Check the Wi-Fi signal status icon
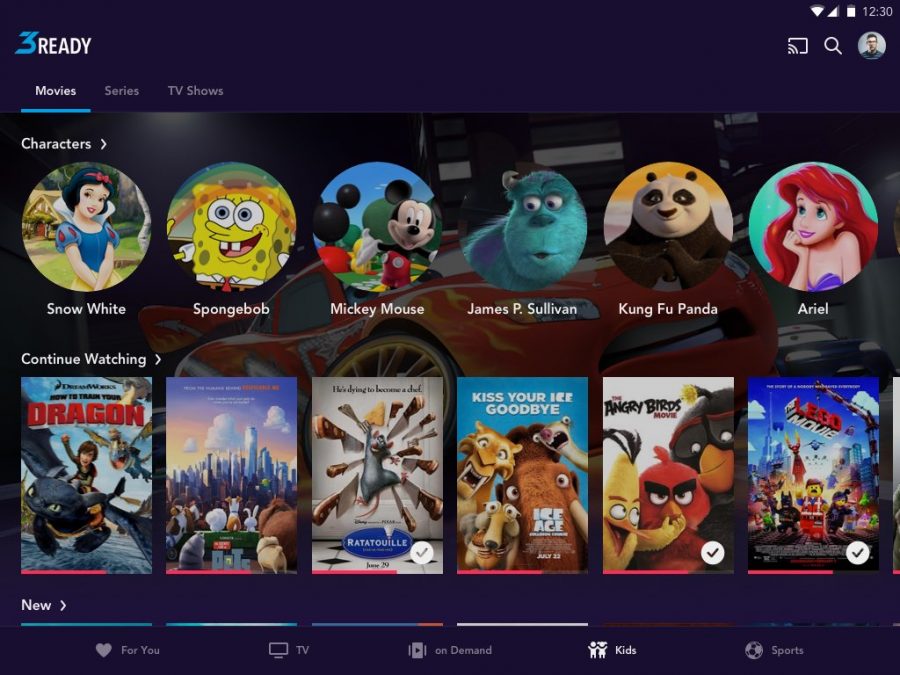This screenshot has width=900, height=675. [817, 11]
